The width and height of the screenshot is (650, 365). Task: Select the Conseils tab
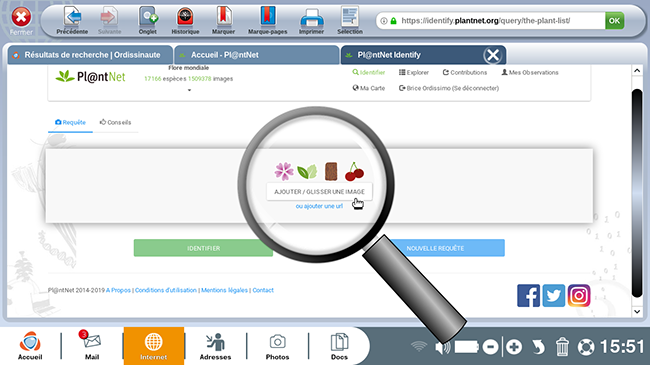click(x=115, y=122)
